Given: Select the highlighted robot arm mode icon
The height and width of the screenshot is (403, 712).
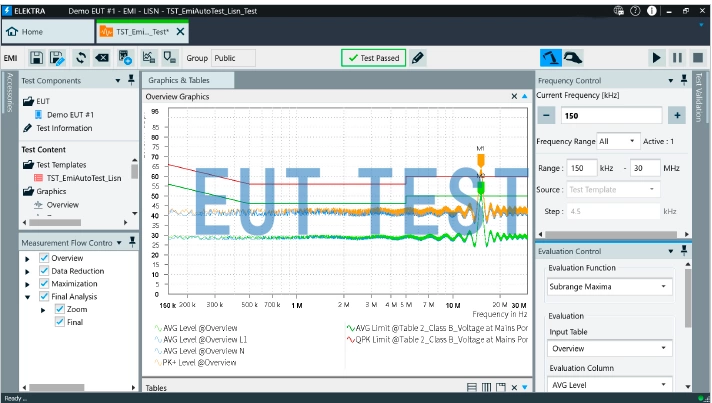Looking at the screenshot, I should point(550,58).
